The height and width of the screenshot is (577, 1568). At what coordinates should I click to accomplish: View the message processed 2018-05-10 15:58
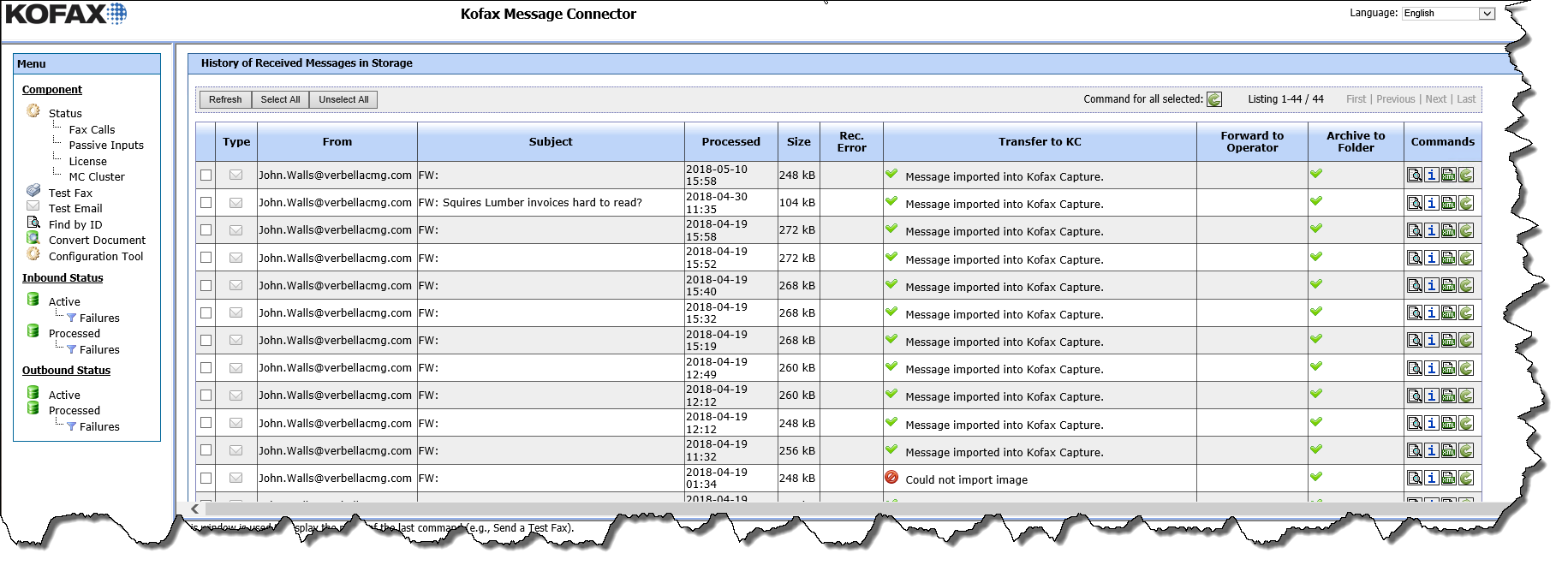pyautogui.click(x=1415, y=175)
